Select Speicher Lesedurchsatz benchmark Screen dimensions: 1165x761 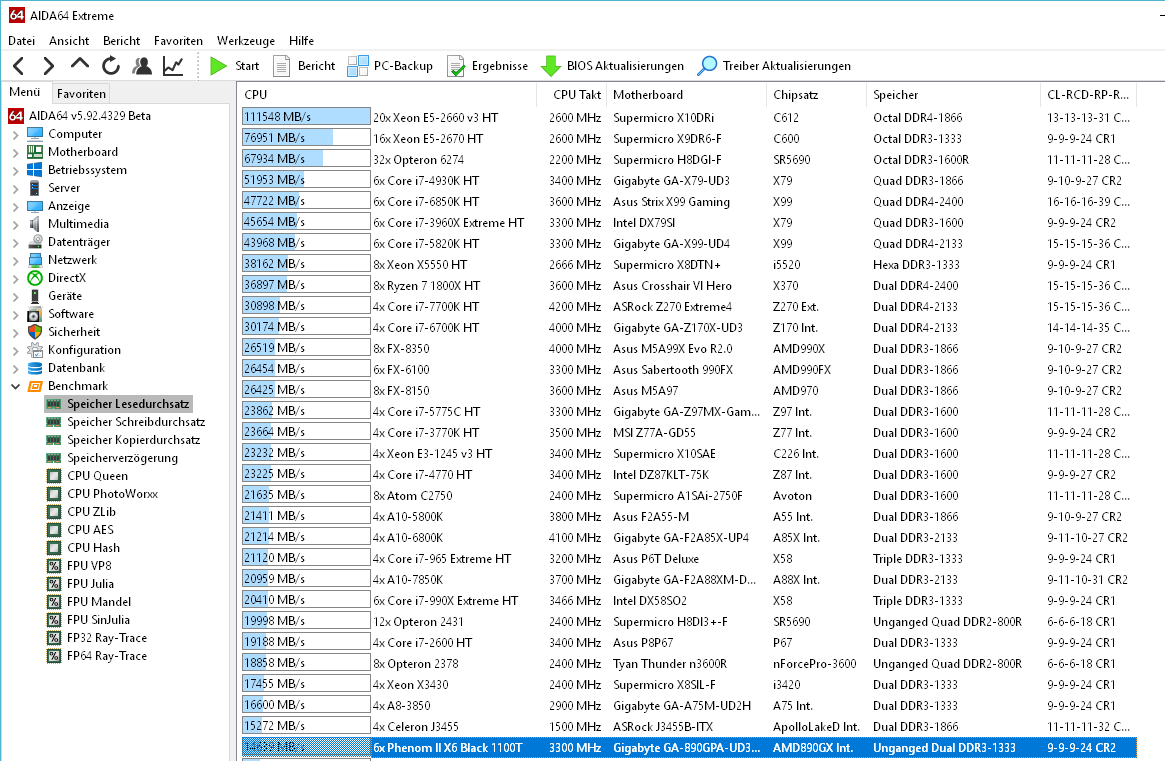pos(119,404)
